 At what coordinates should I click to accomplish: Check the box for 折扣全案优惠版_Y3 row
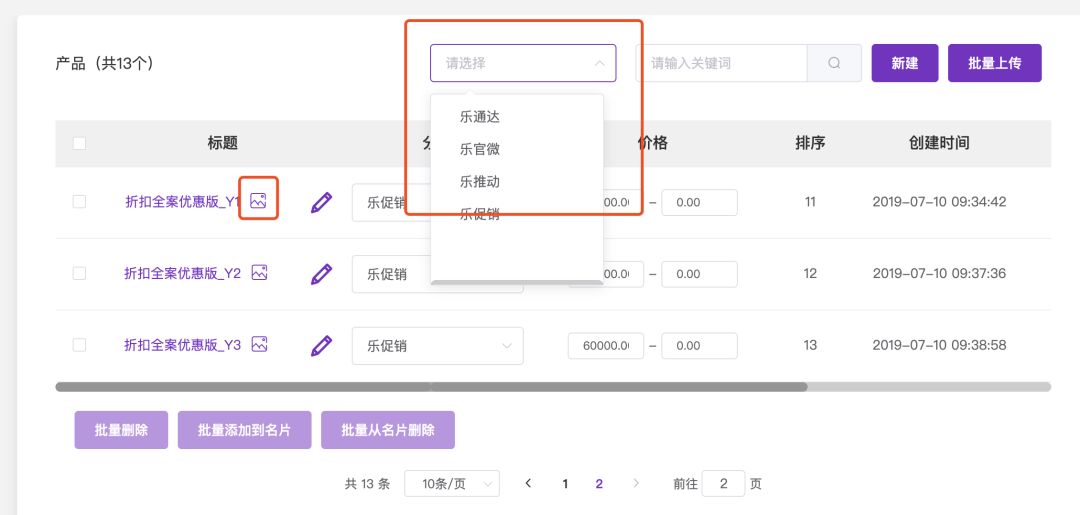click(x=79, y=345)
